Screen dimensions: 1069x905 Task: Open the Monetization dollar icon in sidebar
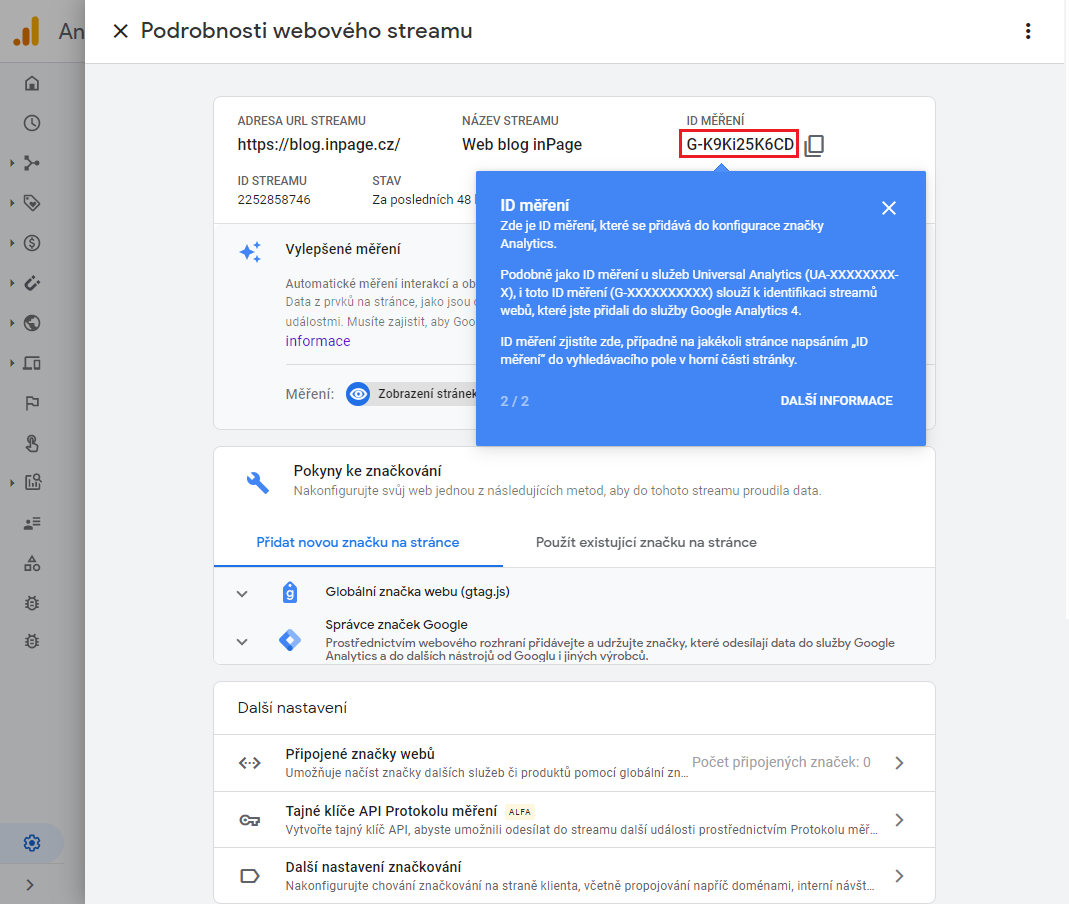32,243
